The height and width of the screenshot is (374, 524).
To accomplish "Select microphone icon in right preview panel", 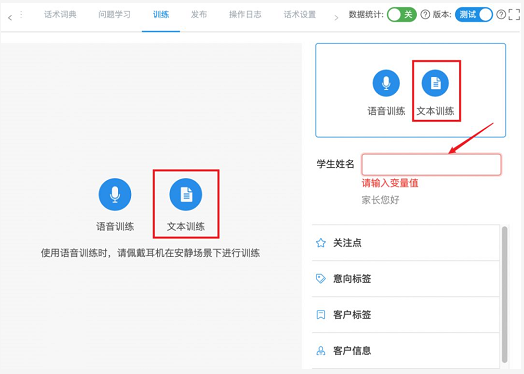I will pos(386,83).
